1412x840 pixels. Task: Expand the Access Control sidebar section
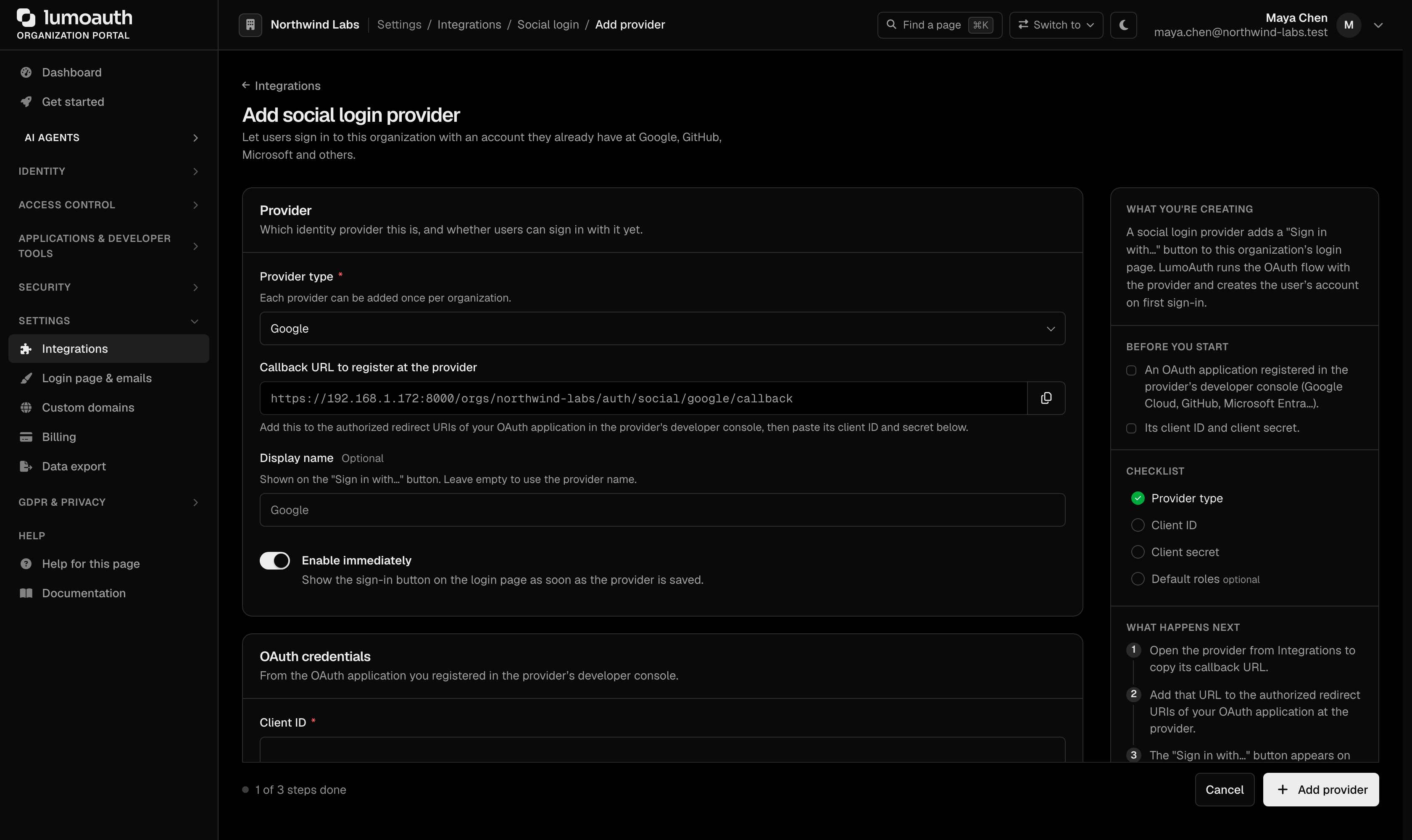(x=108, y=205)
